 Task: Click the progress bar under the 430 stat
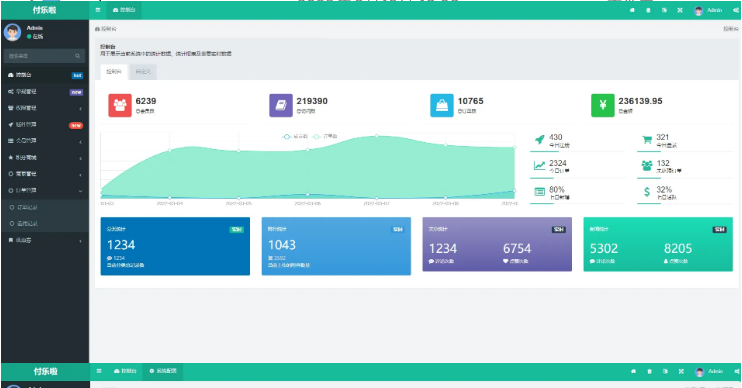(577, 151)
